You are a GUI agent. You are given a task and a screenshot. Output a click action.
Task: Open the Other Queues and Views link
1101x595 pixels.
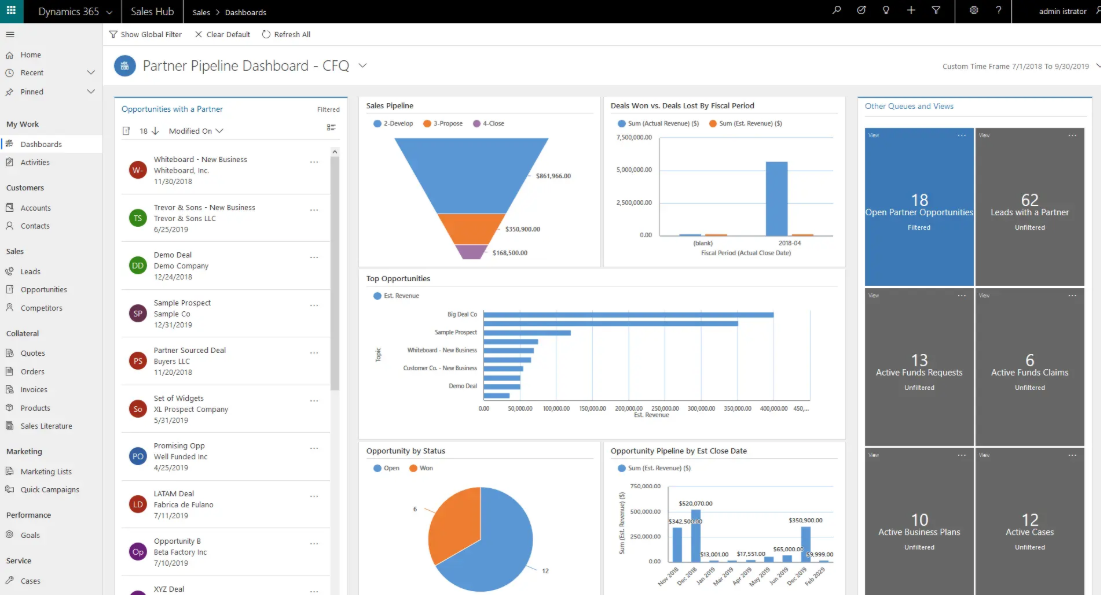click(x=909, y=106)
